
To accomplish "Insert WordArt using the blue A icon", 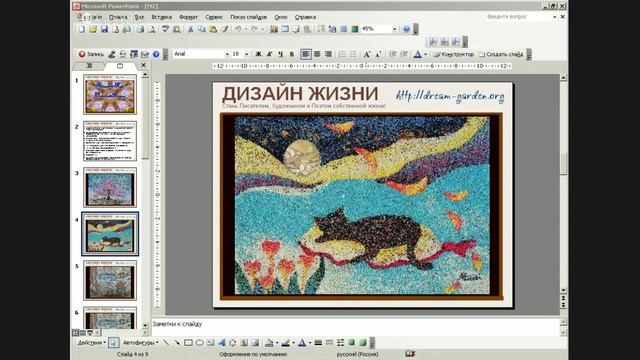I will (222, 342).
